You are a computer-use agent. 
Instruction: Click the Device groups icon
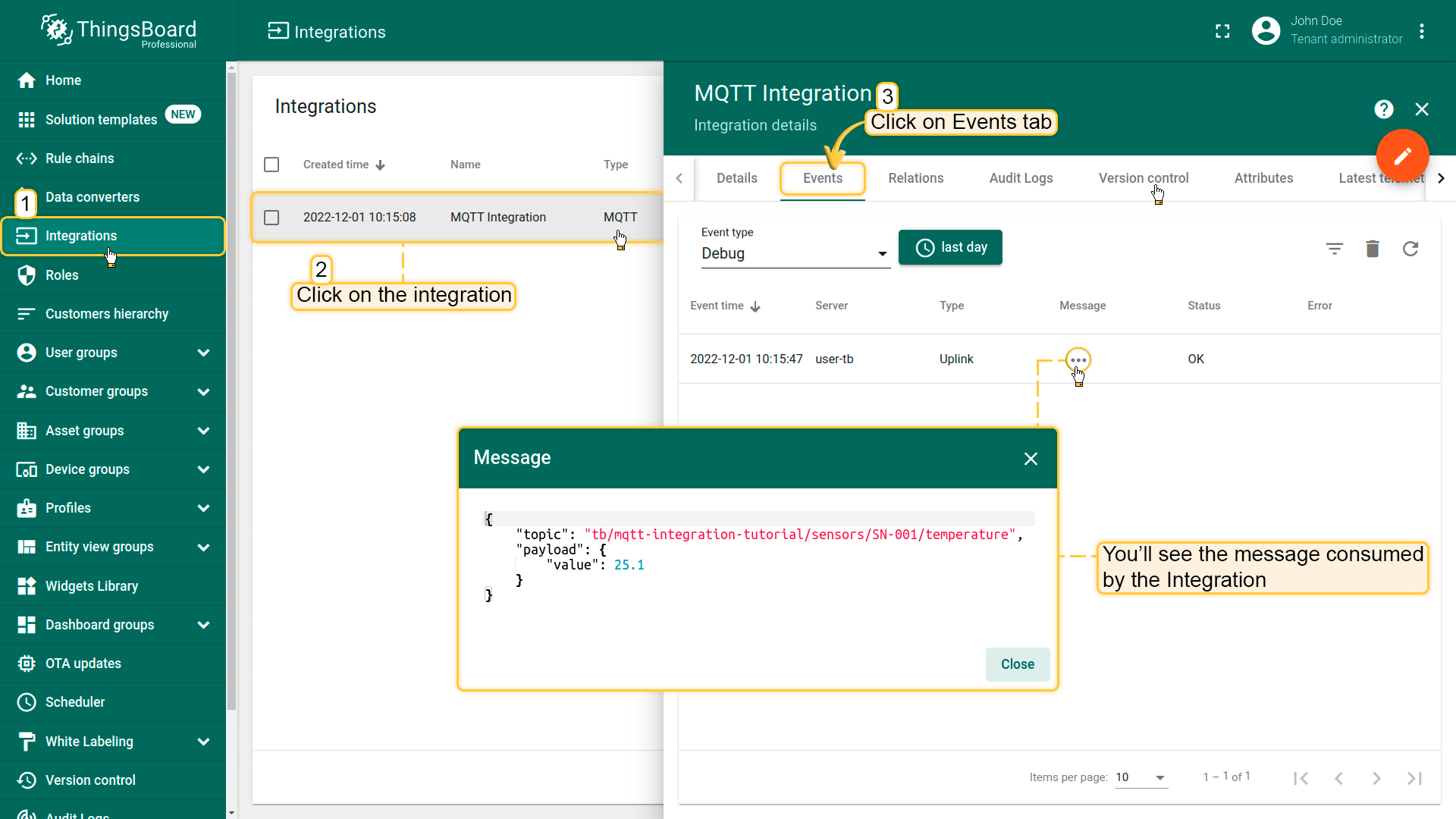27,469
